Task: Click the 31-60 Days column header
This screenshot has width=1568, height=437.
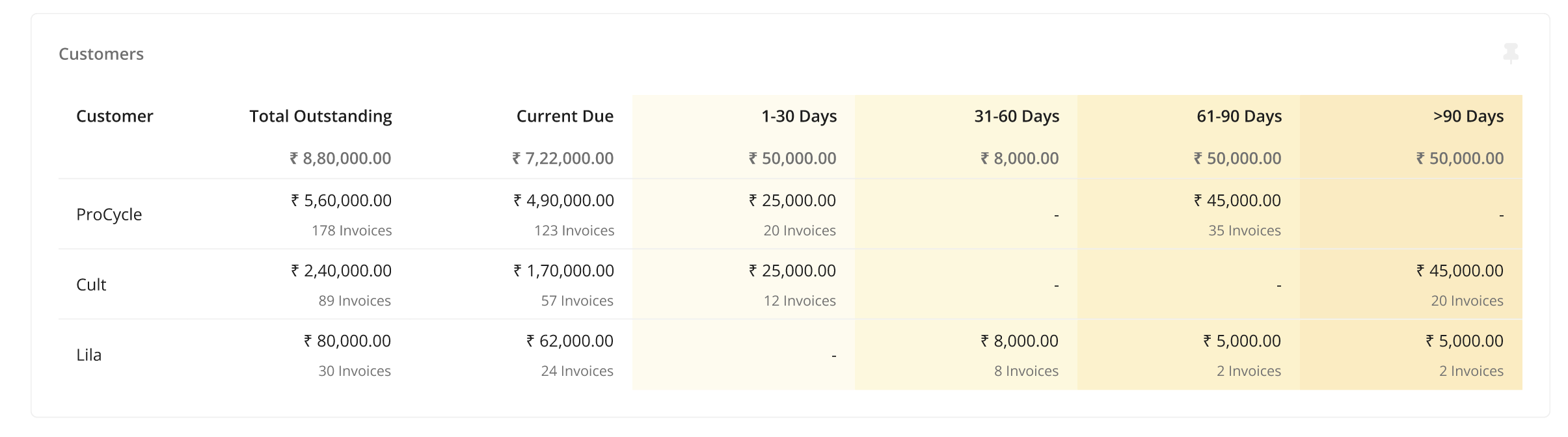Action: pyautogui.click(x=1016, y=116)
